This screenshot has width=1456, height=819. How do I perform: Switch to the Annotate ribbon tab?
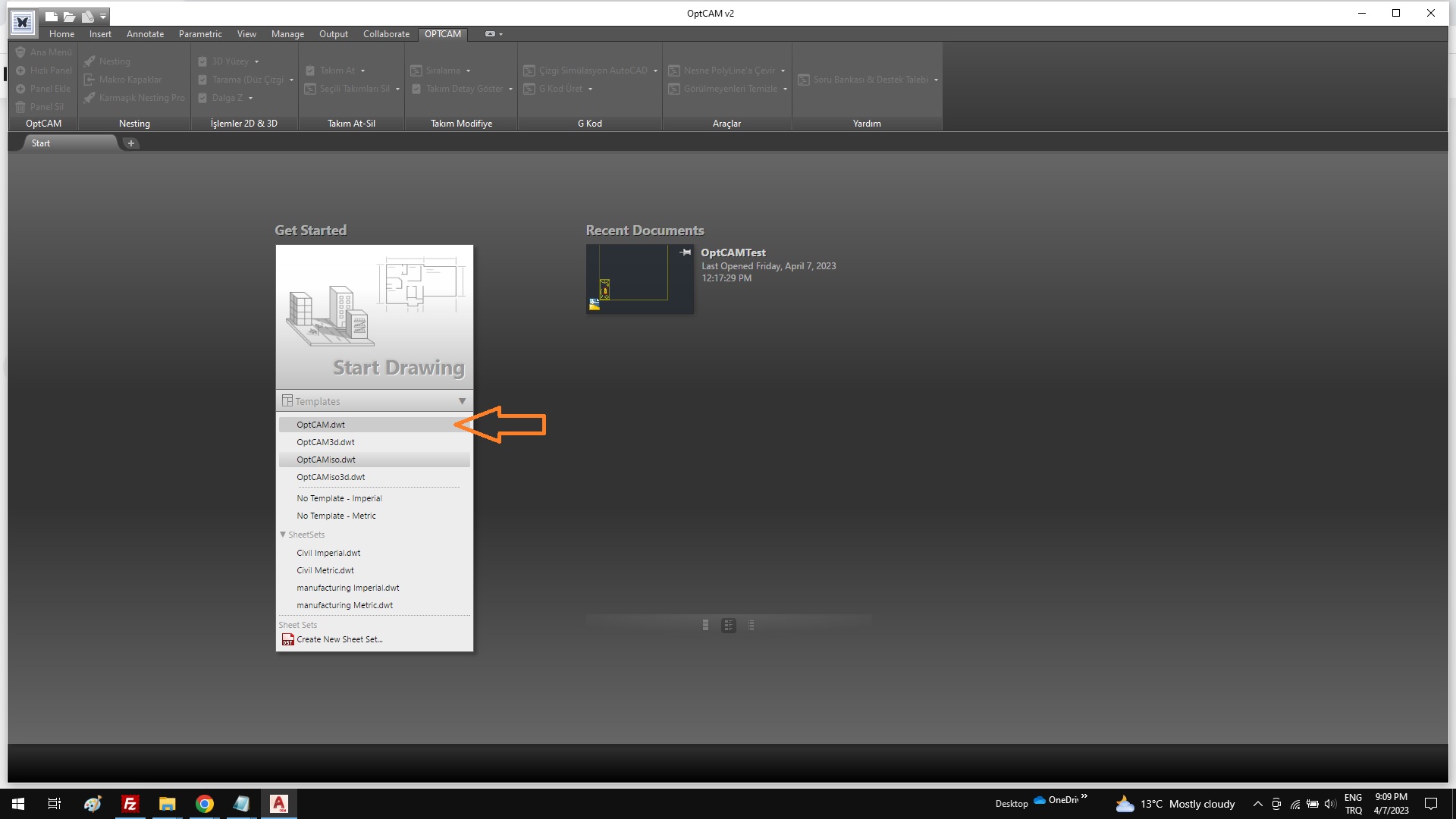[x=145, y=34]
